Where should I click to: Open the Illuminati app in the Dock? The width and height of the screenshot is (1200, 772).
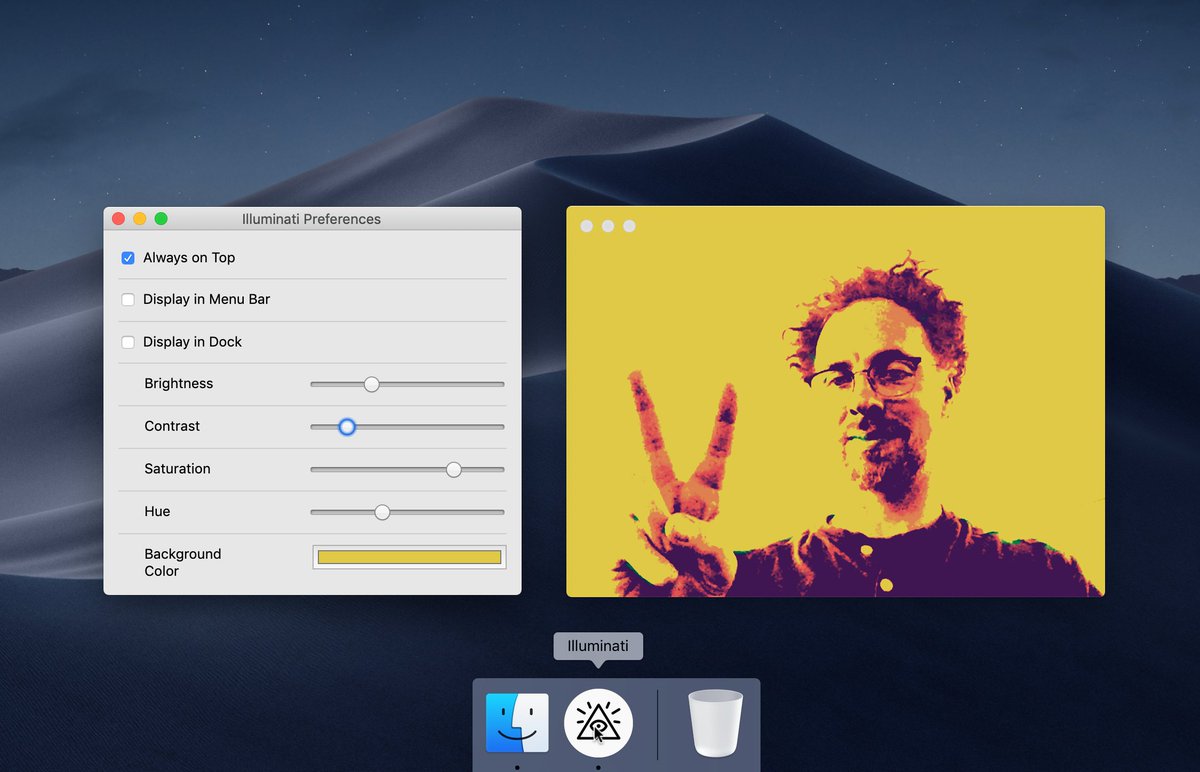(x=598, y=722)
